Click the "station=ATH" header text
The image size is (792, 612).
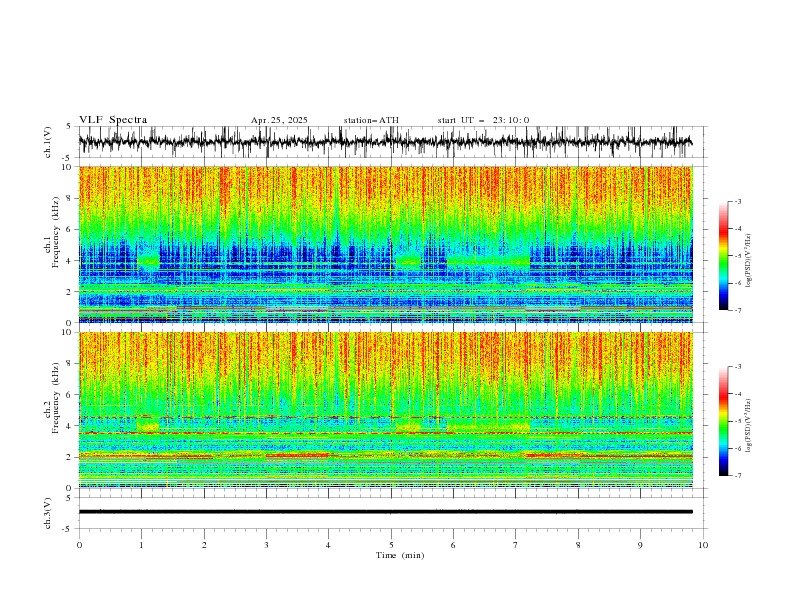[371, 120]
